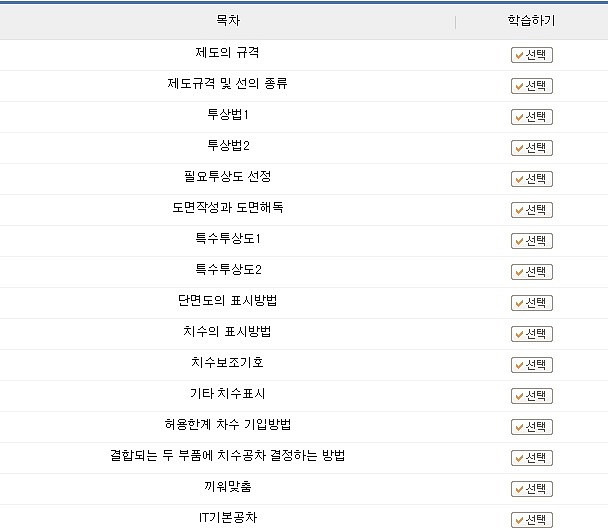Click the text 제도의 규격
608x531 pixels.
pyautogui.click(x=227, y=52)
